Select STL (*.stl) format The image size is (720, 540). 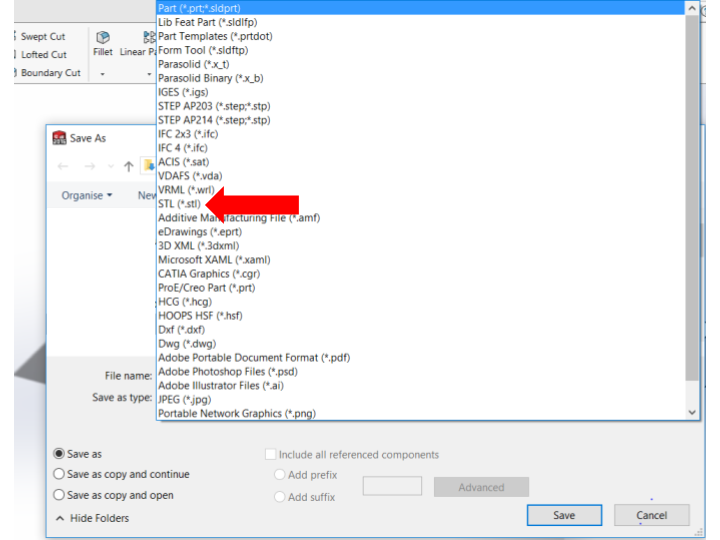pyautogui.click(x=421, y=204)
